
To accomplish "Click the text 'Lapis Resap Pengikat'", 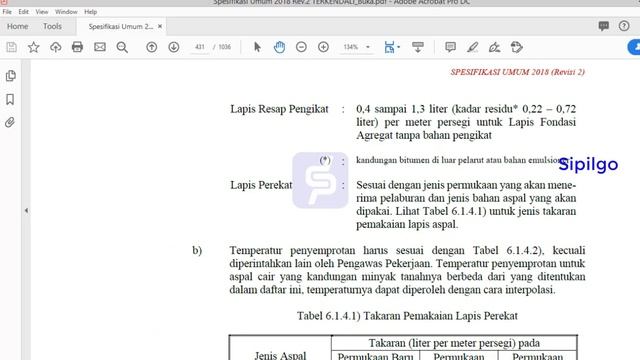I will point(279,109).
